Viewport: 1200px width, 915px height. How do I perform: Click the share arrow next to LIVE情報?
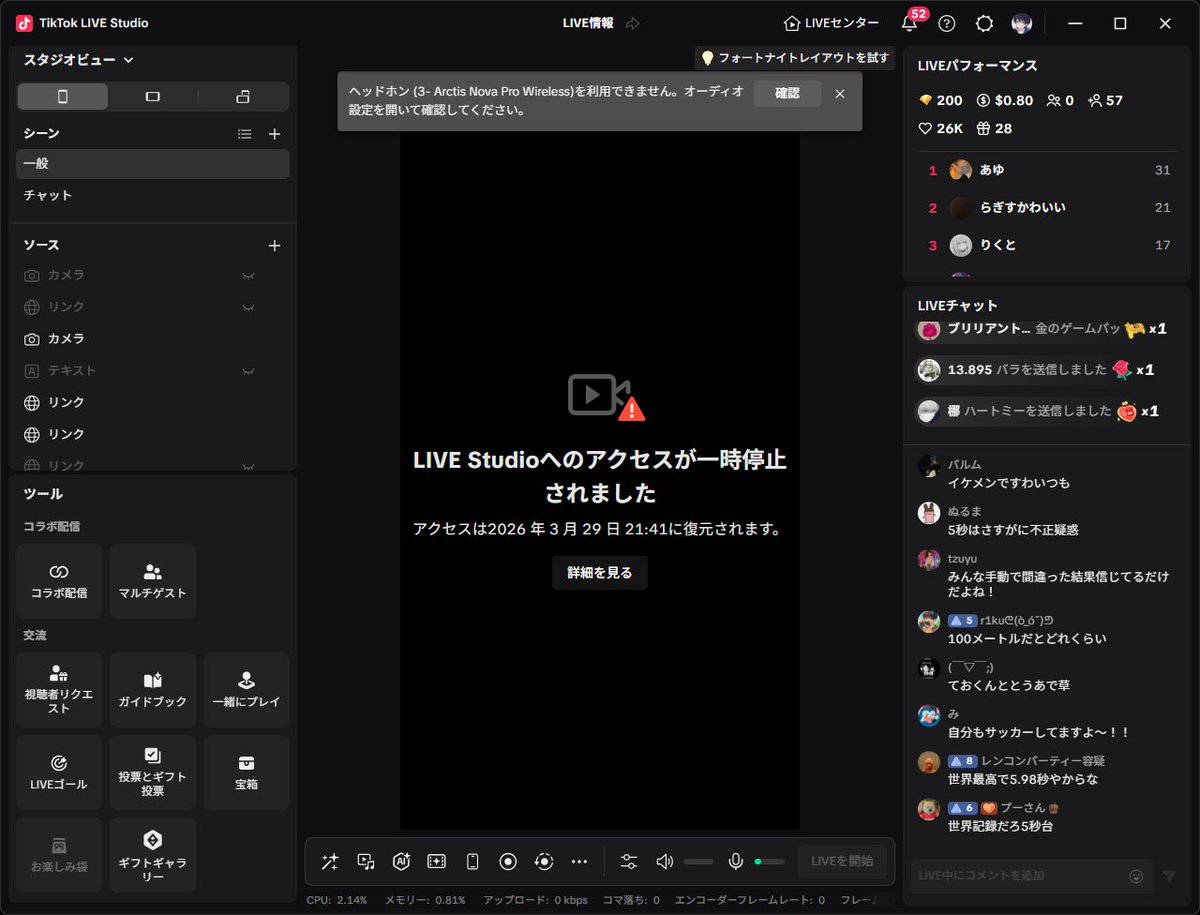633,23
